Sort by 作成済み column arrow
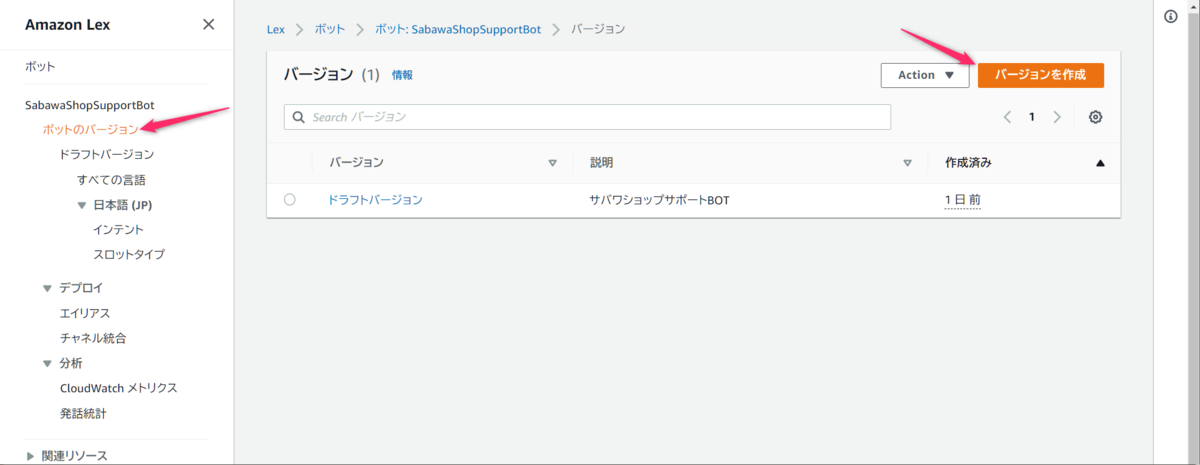This screenshot has width=1200, height=465. (1100, 162)
